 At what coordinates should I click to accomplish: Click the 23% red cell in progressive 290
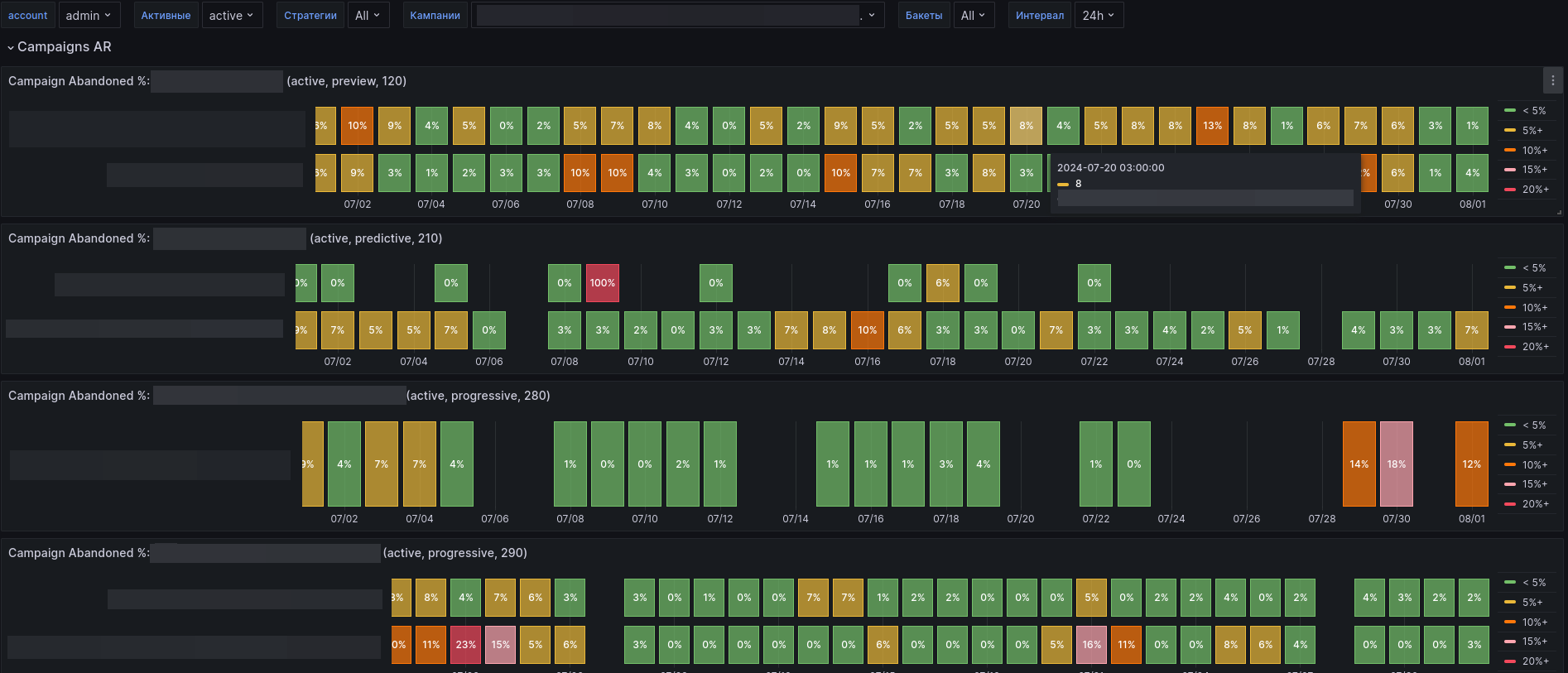466,645
